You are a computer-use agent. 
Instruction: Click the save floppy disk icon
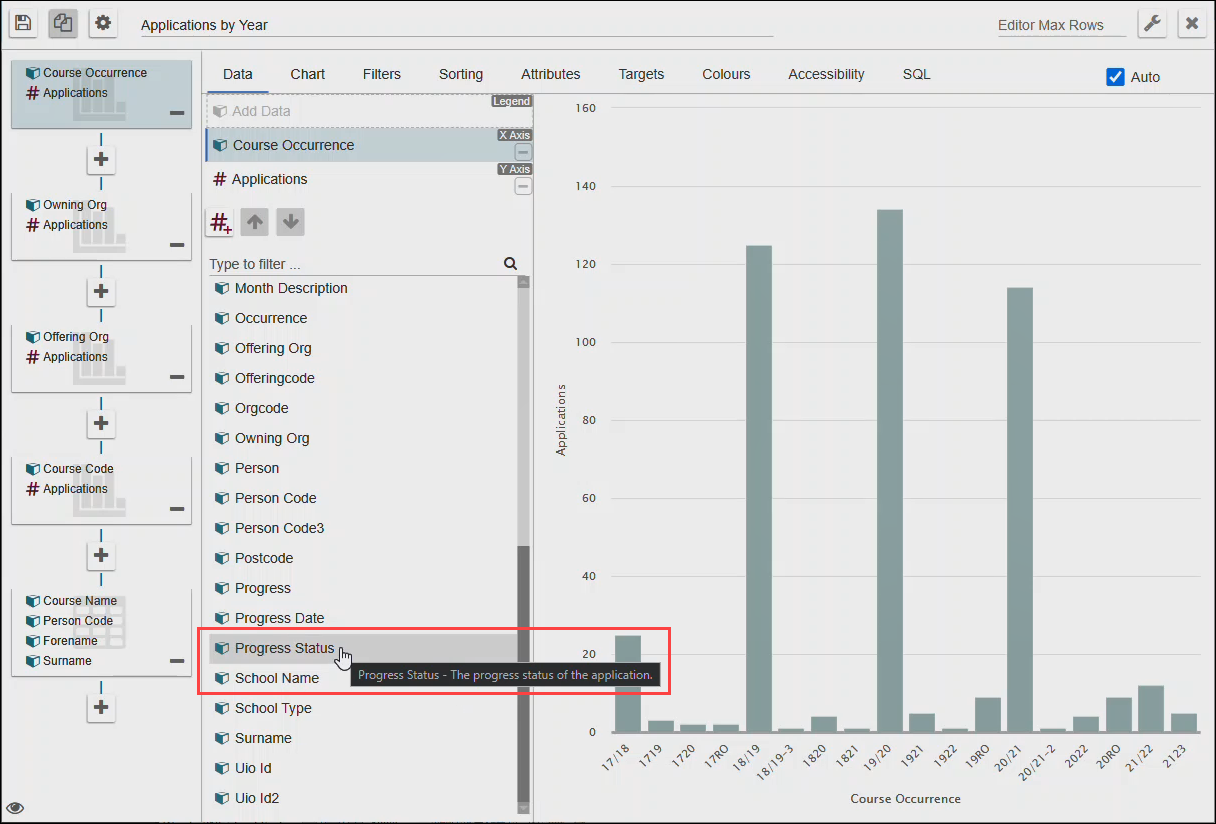(23, 24)
